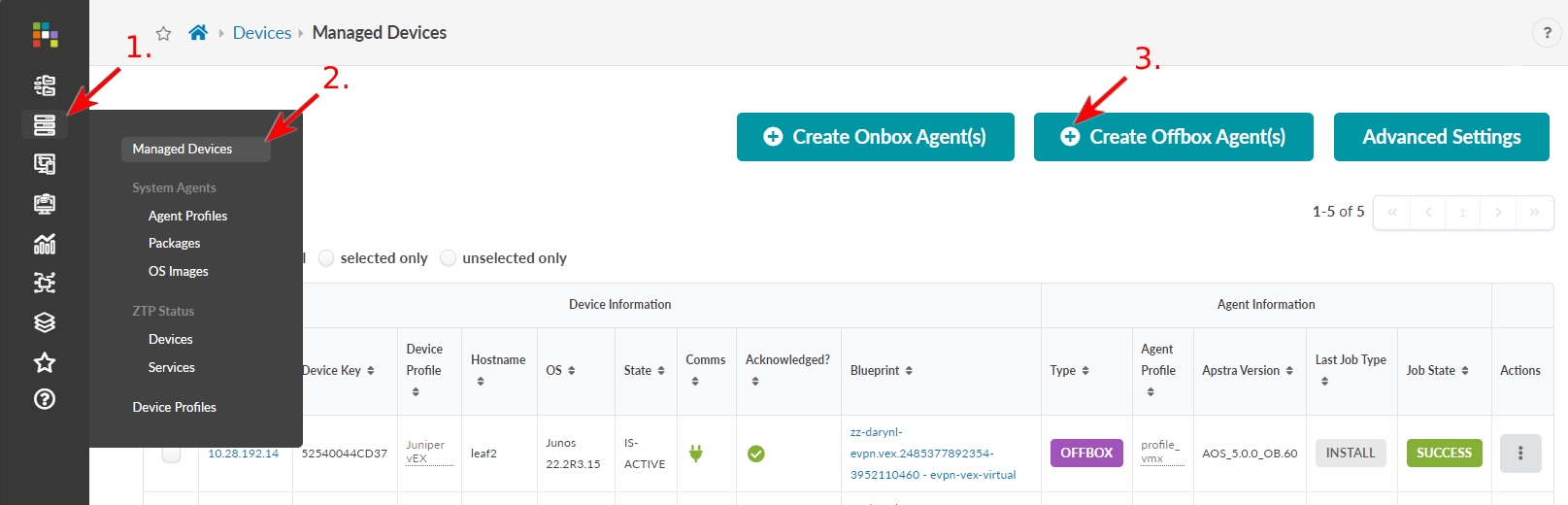Image resolution: width=1568 pixels, height=505 pixels.
Task: Select the "selected only" radio button
Action: pyautogui.click(x=327, y=258)
